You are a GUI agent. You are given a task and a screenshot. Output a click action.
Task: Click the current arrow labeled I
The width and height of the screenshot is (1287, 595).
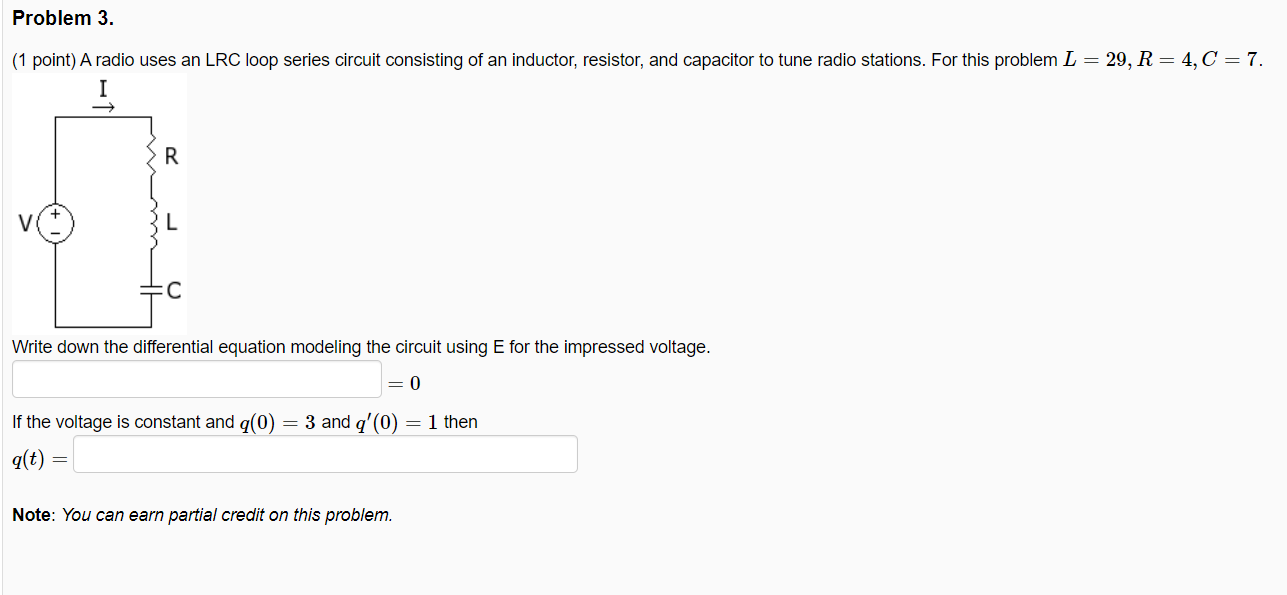pyautogui.click(x=101, y=95)
